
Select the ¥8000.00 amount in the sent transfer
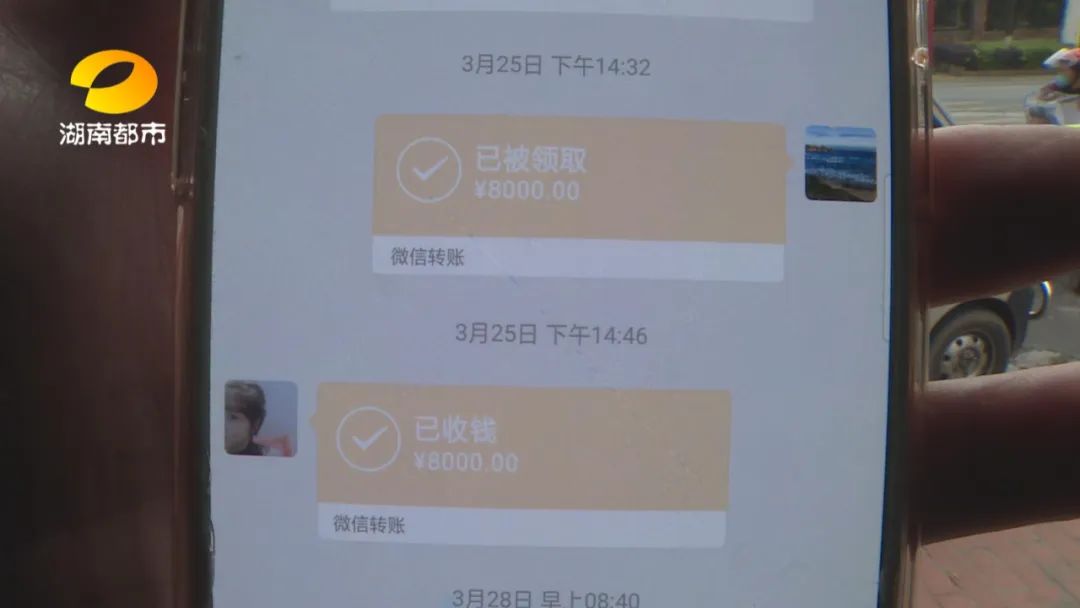pyautogui.click(x=527, y=190)
